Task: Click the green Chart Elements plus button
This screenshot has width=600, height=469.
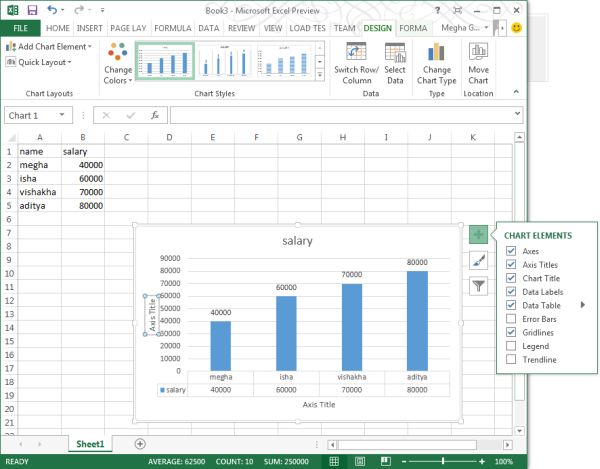Action: tap(478, 234)
